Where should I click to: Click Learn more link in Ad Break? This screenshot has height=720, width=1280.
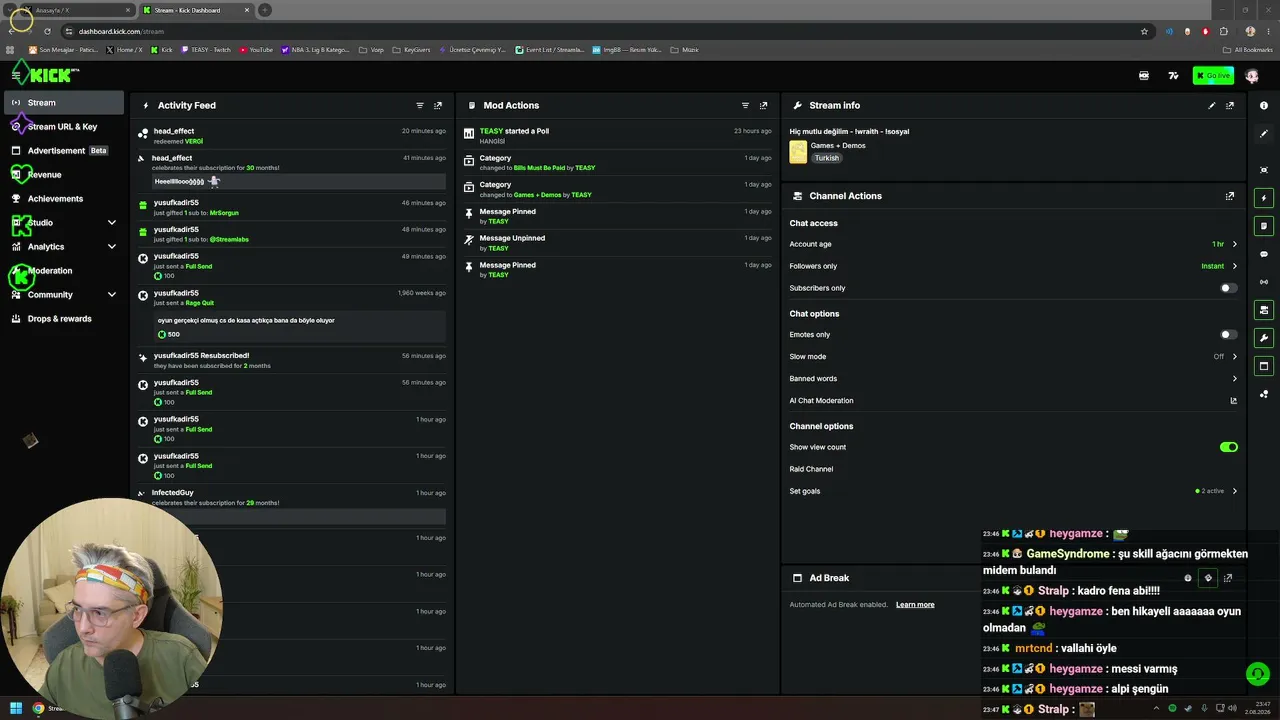(x=915, y=605)
